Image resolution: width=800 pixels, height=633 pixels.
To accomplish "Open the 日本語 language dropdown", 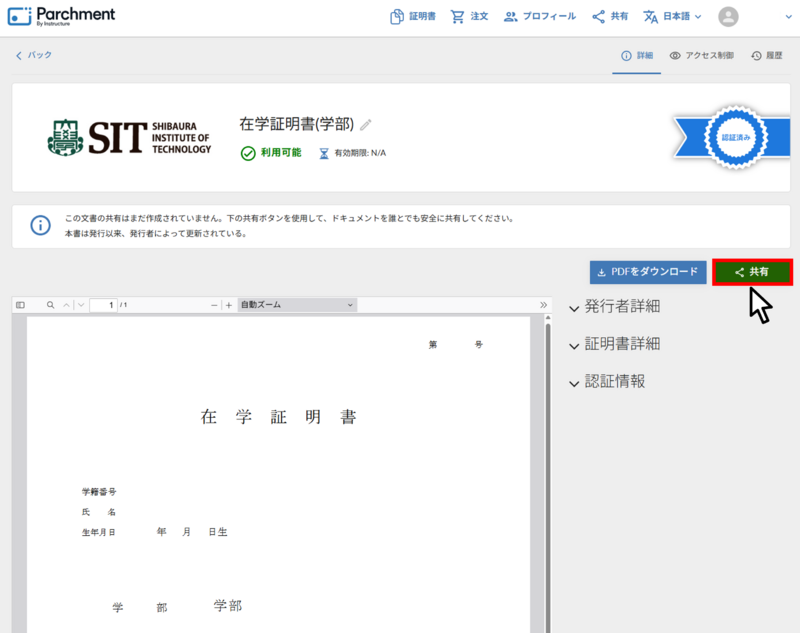I will [x=673, y=17].
